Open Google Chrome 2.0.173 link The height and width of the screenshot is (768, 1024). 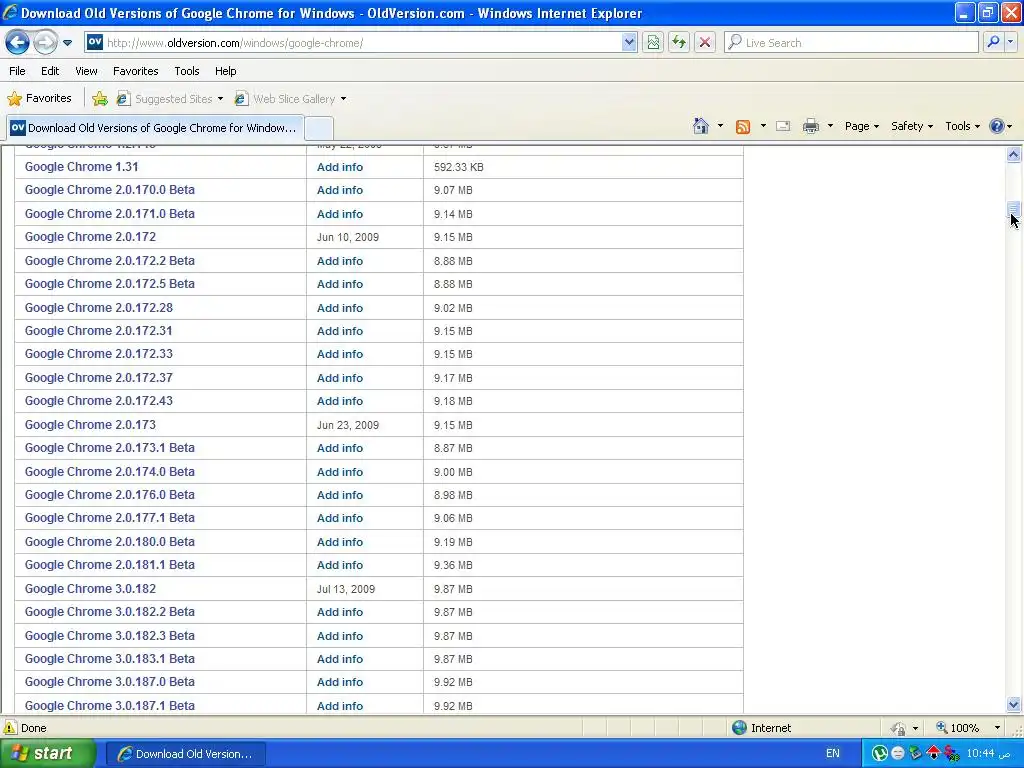pos(90,424)
